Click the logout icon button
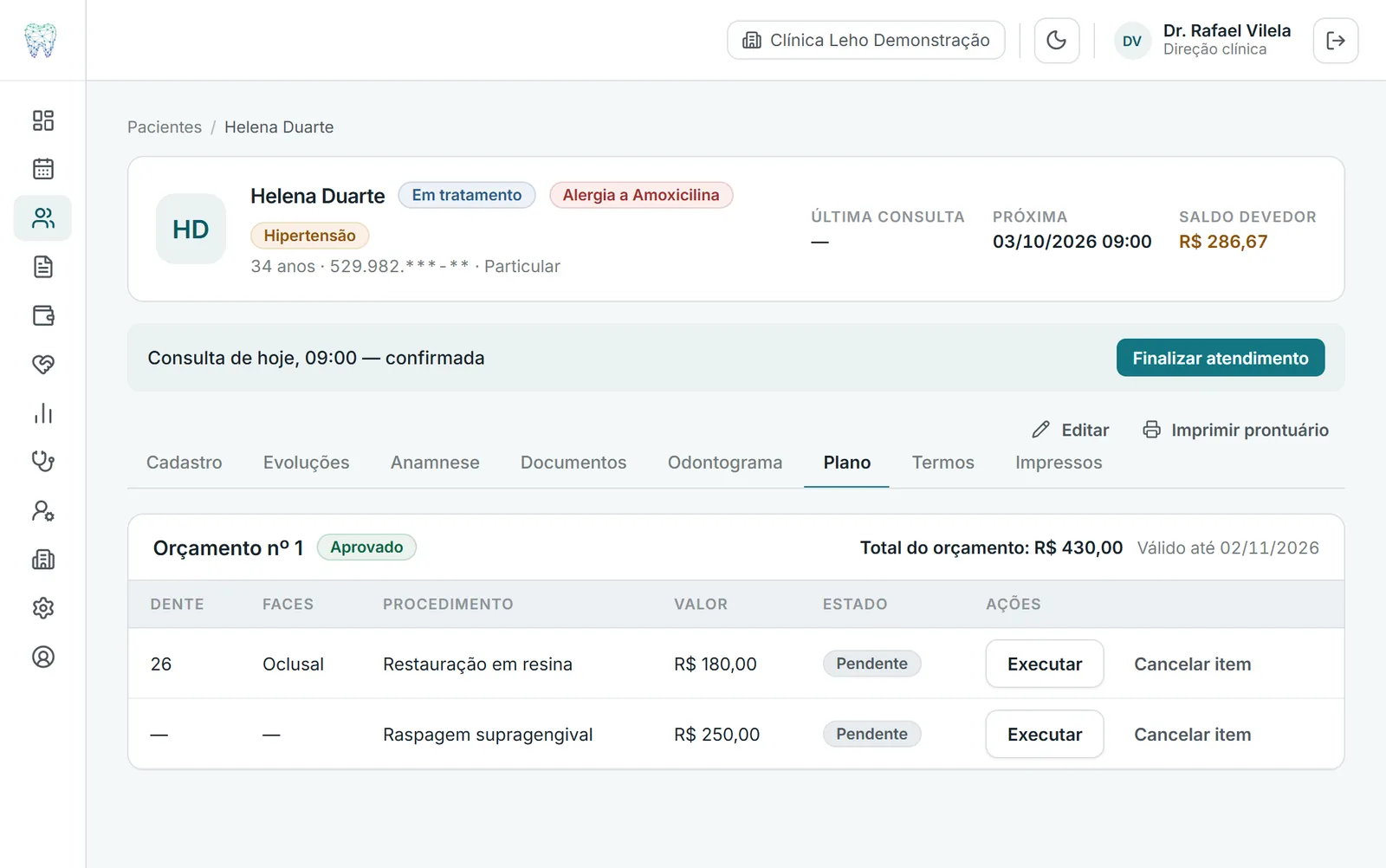This screenshot has width=1386, height=868. coord(1336,40)
